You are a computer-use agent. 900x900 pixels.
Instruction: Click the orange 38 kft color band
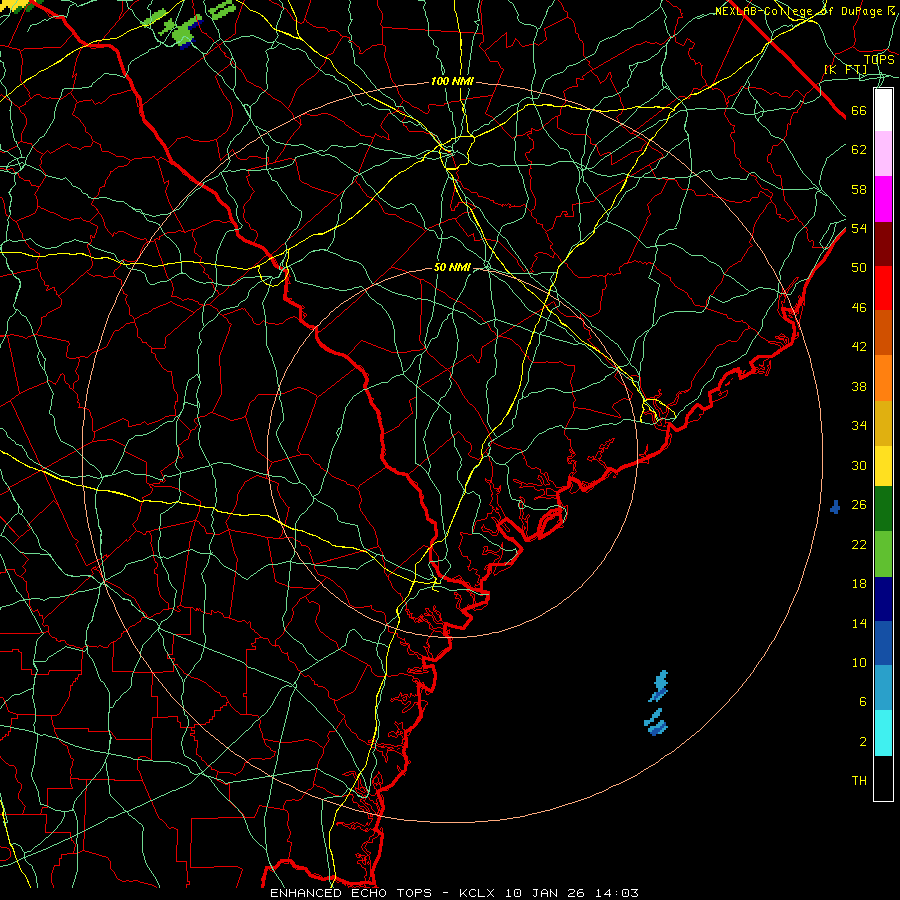click(883, 377)
